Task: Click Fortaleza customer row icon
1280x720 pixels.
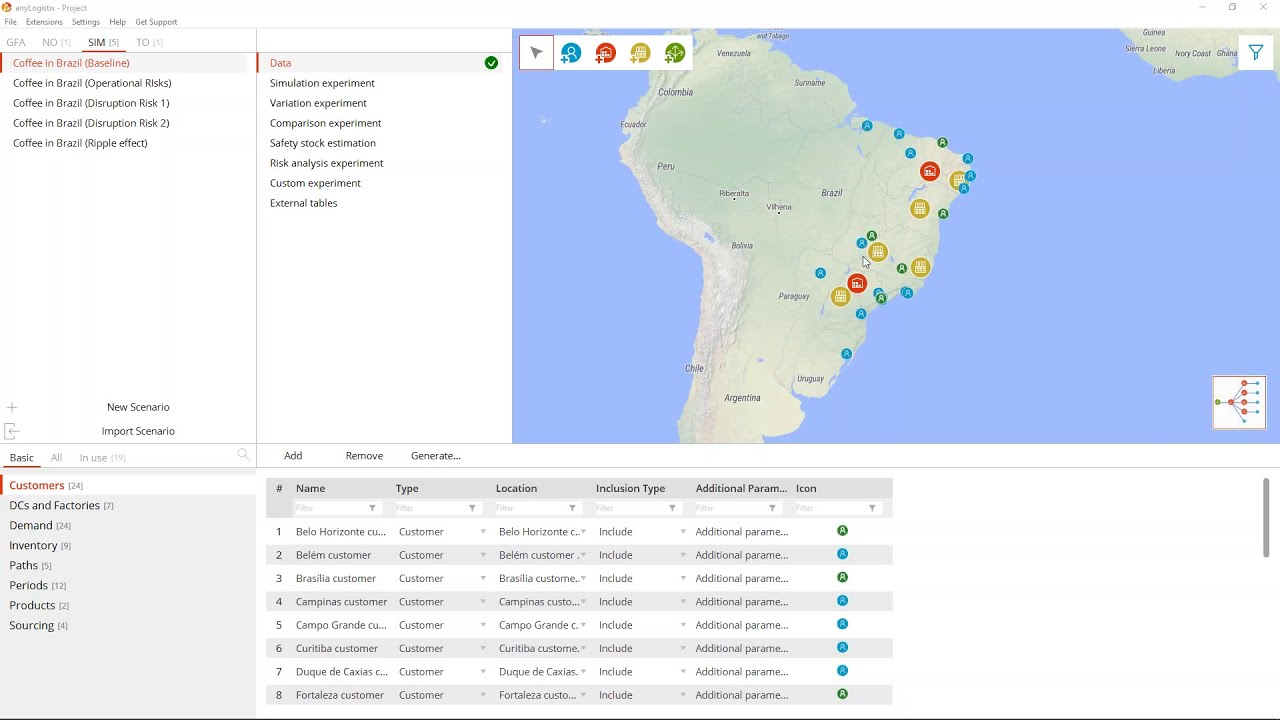Action: coord(842,694)
